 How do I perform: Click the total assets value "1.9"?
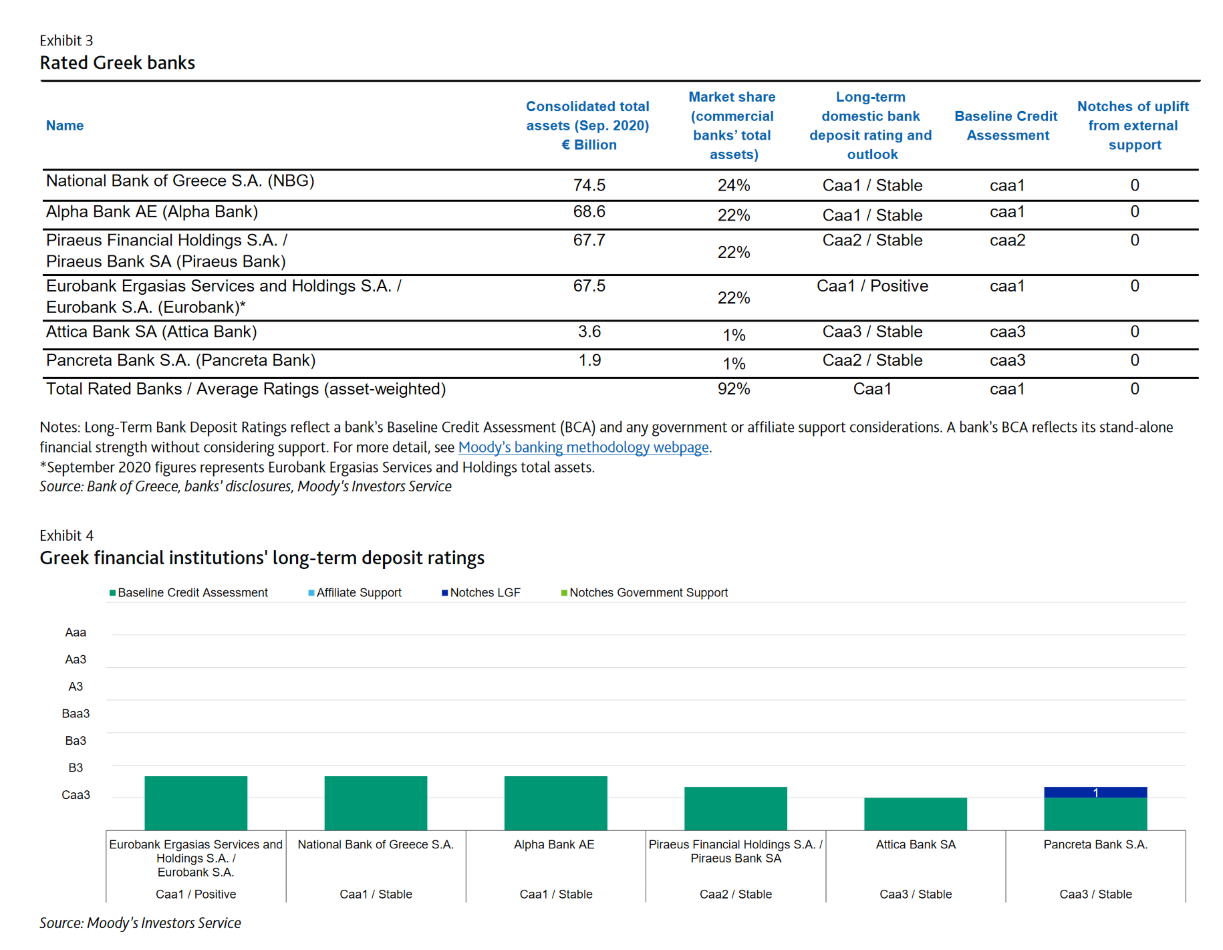click(x=590, y=360)
